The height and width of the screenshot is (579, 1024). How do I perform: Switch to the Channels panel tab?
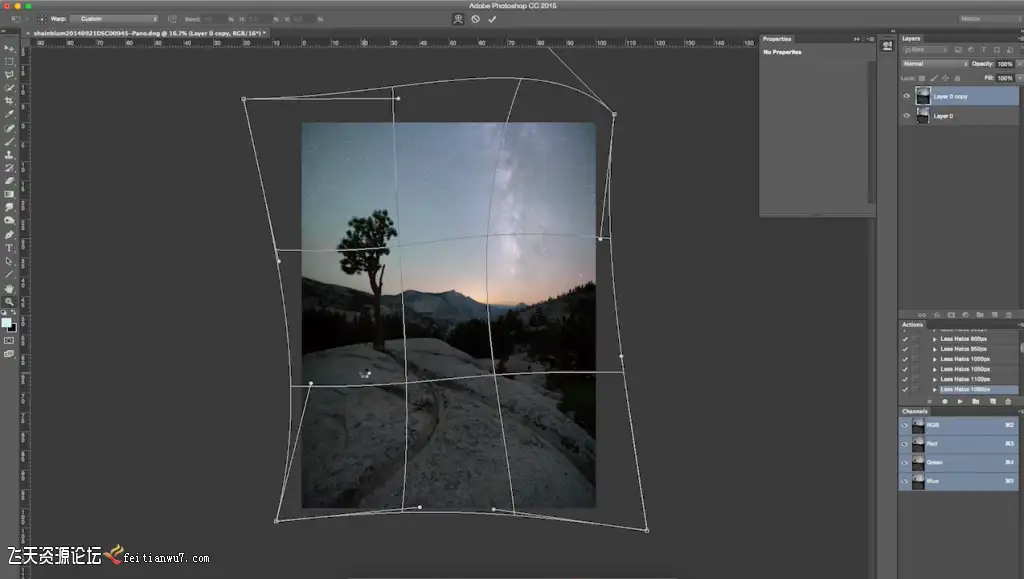pyautogui.click(x=914, y=411)
